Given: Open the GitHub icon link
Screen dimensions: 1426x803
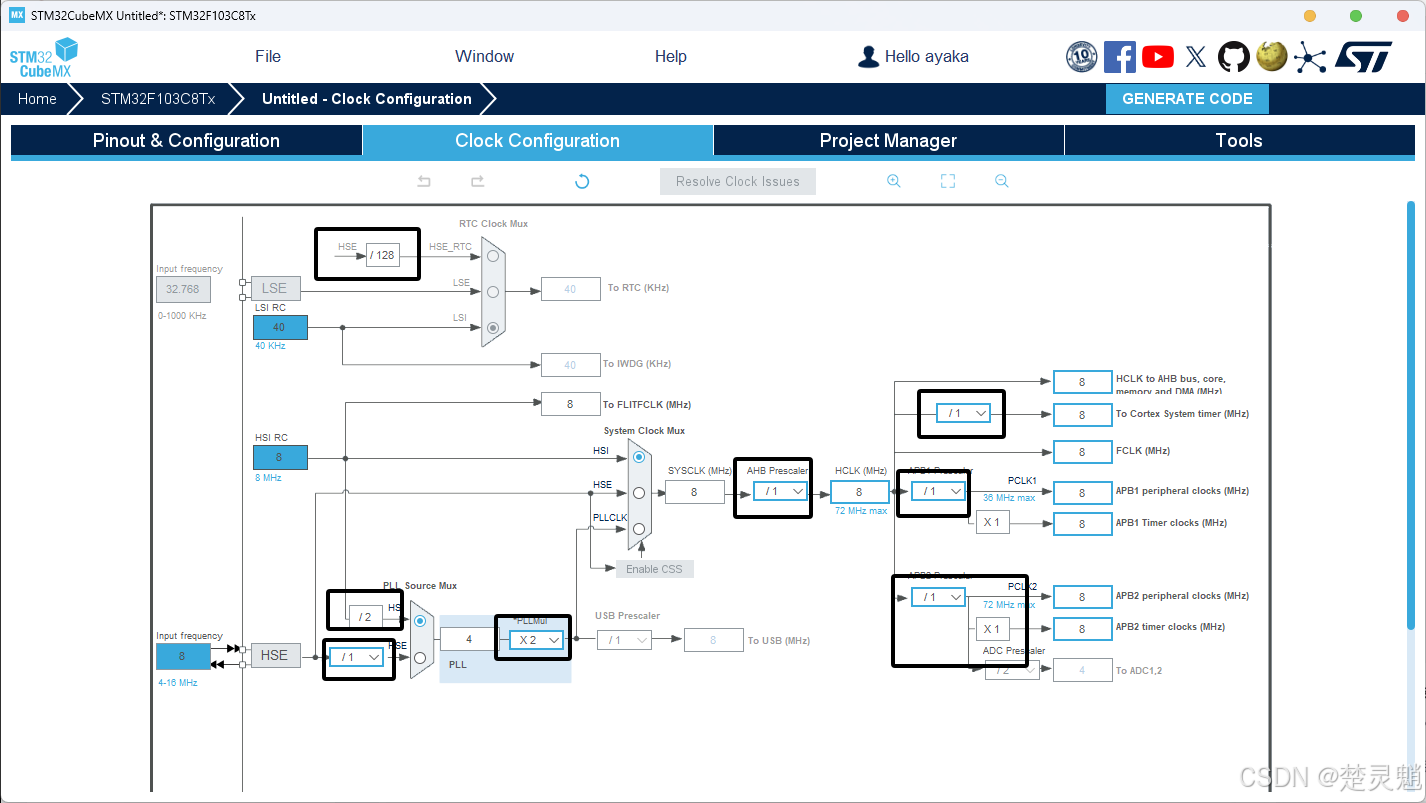Looking at the screenshot, I should (x=1233, y=57).
